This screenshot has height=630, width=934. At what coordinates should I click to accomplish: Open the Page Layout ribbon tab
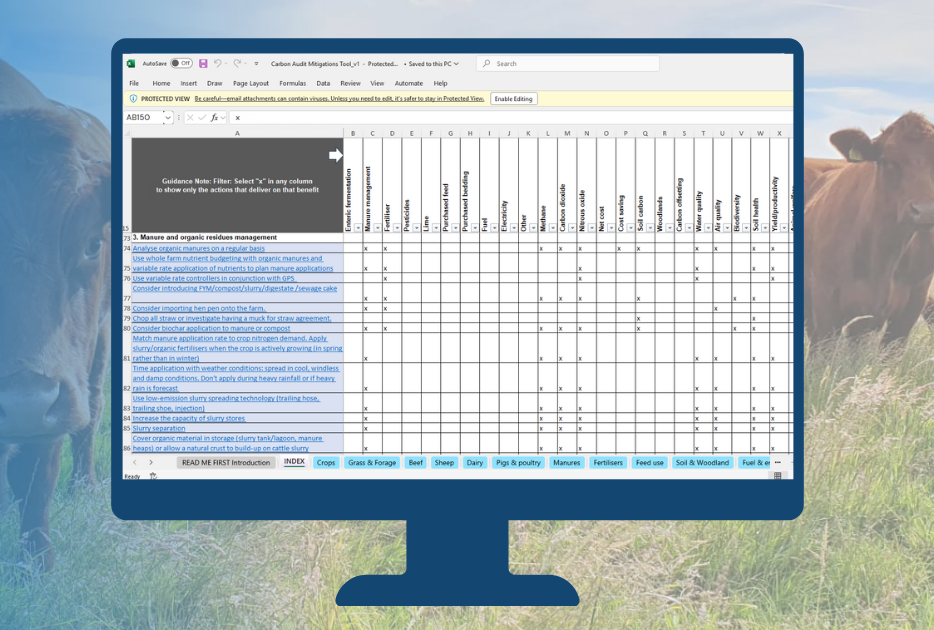pos(251,83)
